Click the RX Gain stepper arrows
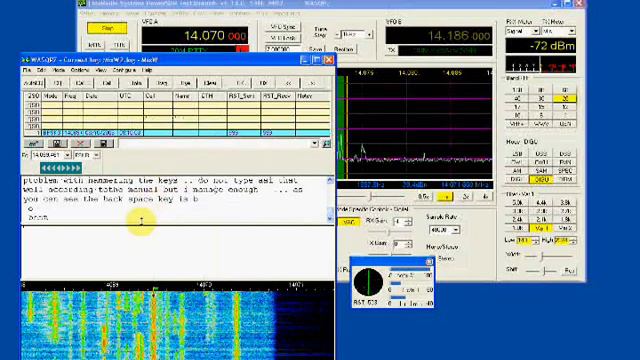Viewport: 640px width, 360px height. tap(408, 222)
